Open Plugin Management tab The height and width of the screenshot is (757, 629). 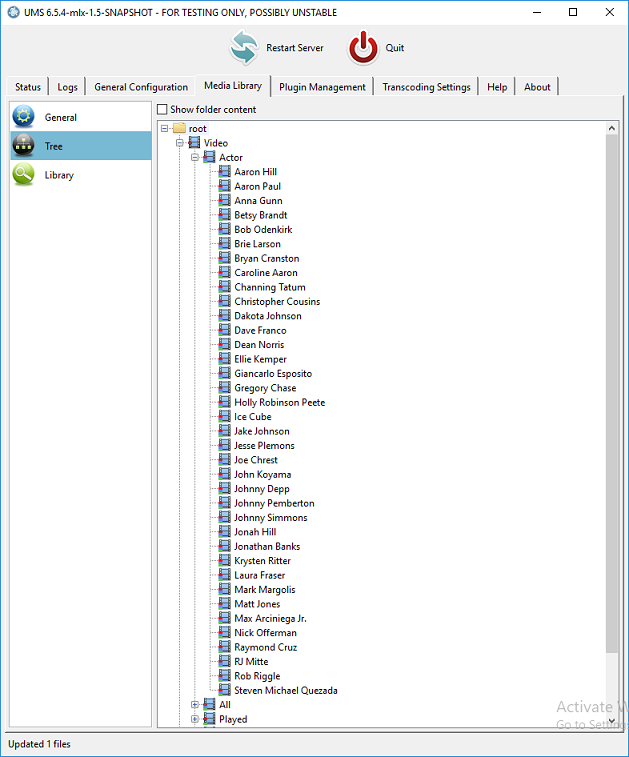pyautogui.click(x=322, y=87)
